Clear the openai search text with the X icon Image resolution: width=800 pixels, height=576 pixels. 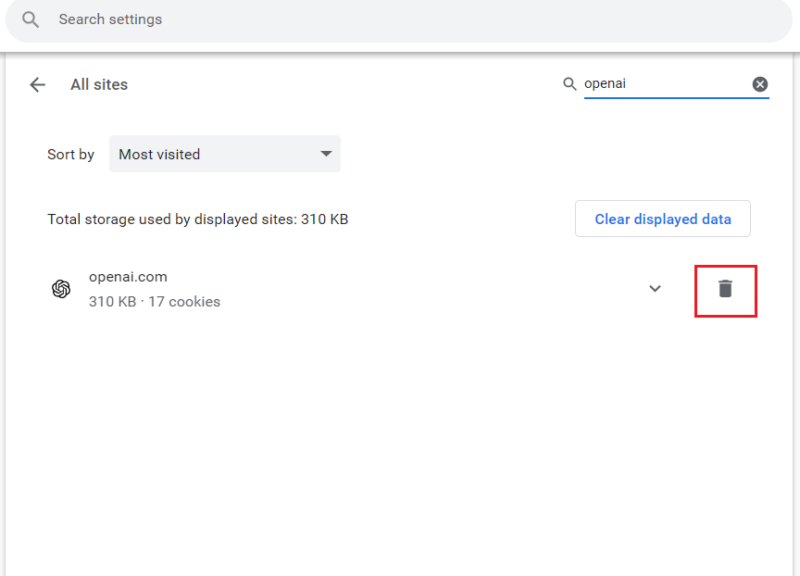(760, 83)
